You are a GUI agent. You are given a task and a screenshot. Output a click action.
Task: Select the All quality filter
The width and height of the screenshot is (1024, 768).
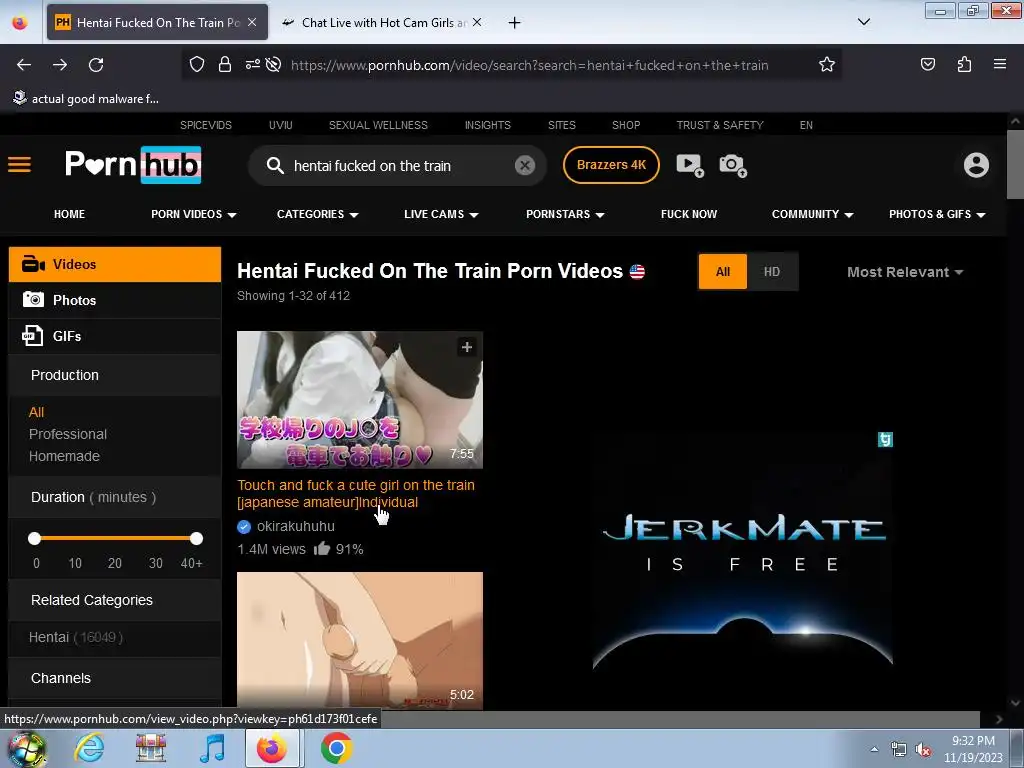[722, 272]
